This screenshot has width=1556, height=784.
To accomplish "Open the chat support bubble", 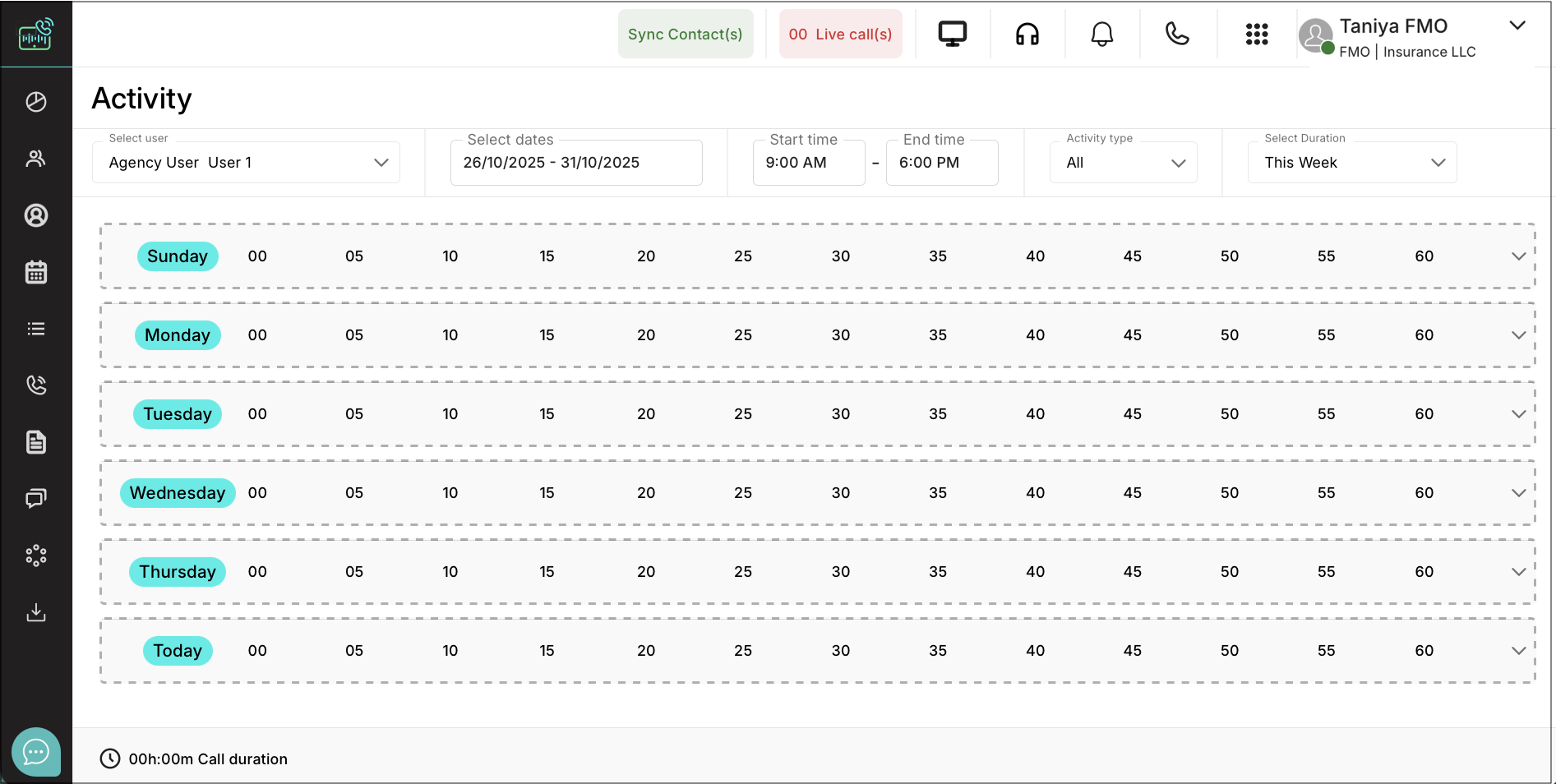I will [36, 751].
